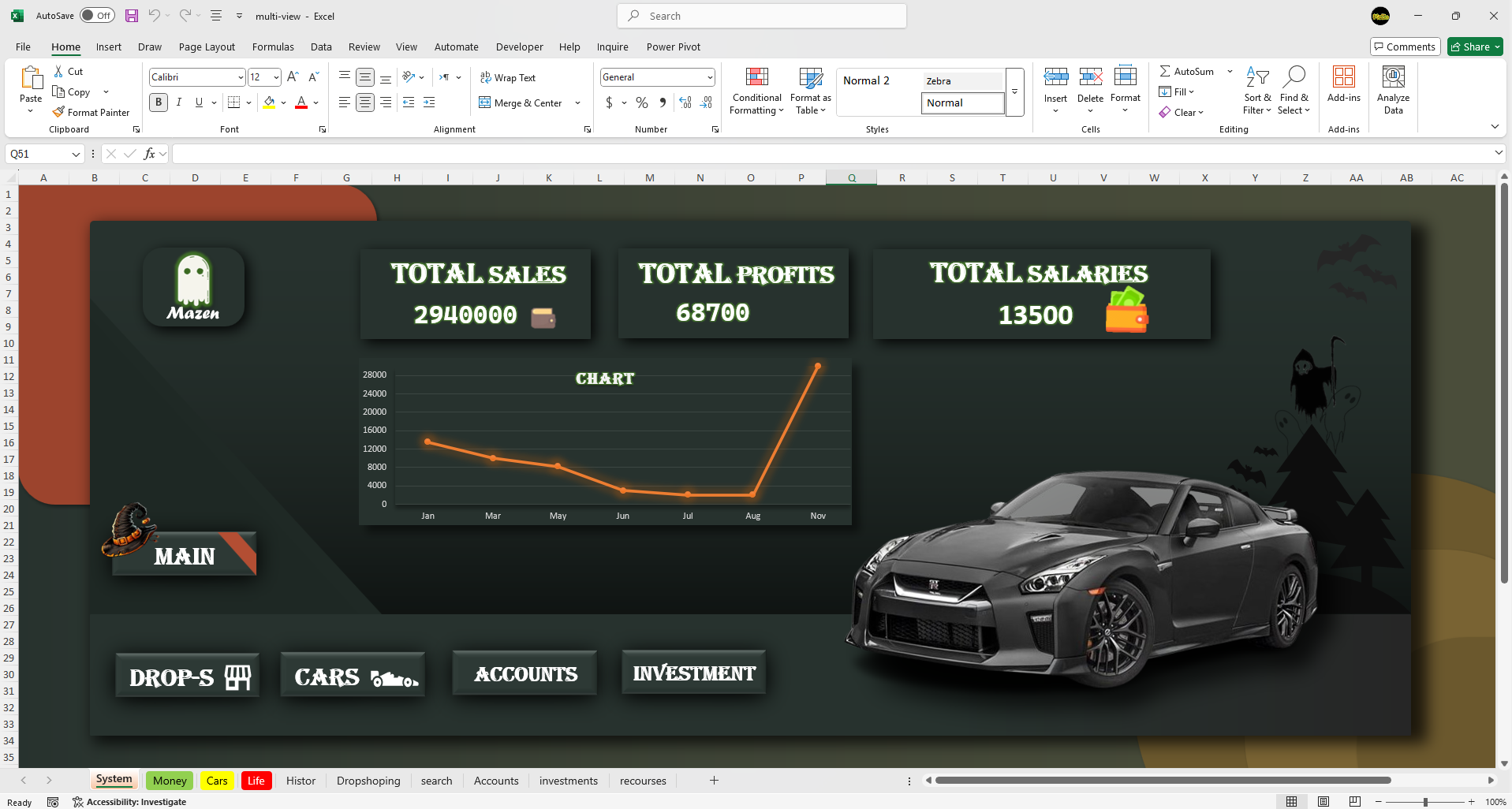Click the ACCOUNTS dashboard button

[525, 674]
